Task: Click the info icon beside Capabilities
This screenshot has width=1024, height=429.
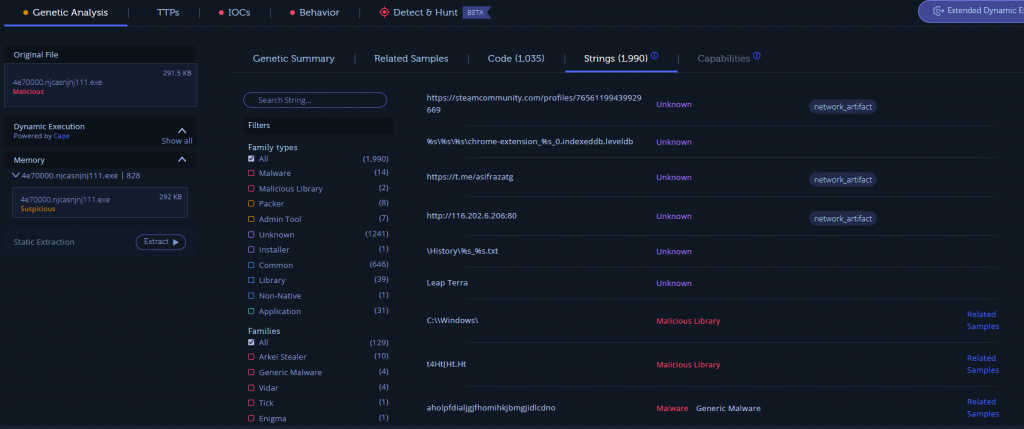Action: tap(757, 56)
